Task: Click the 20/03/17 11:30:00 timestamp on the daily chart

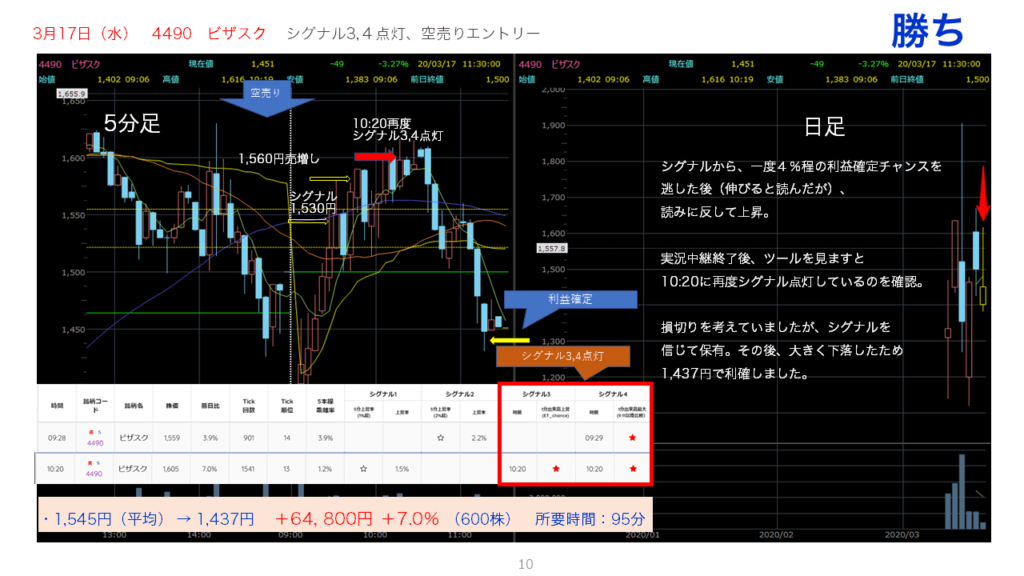Action: [x=939, y=64]
